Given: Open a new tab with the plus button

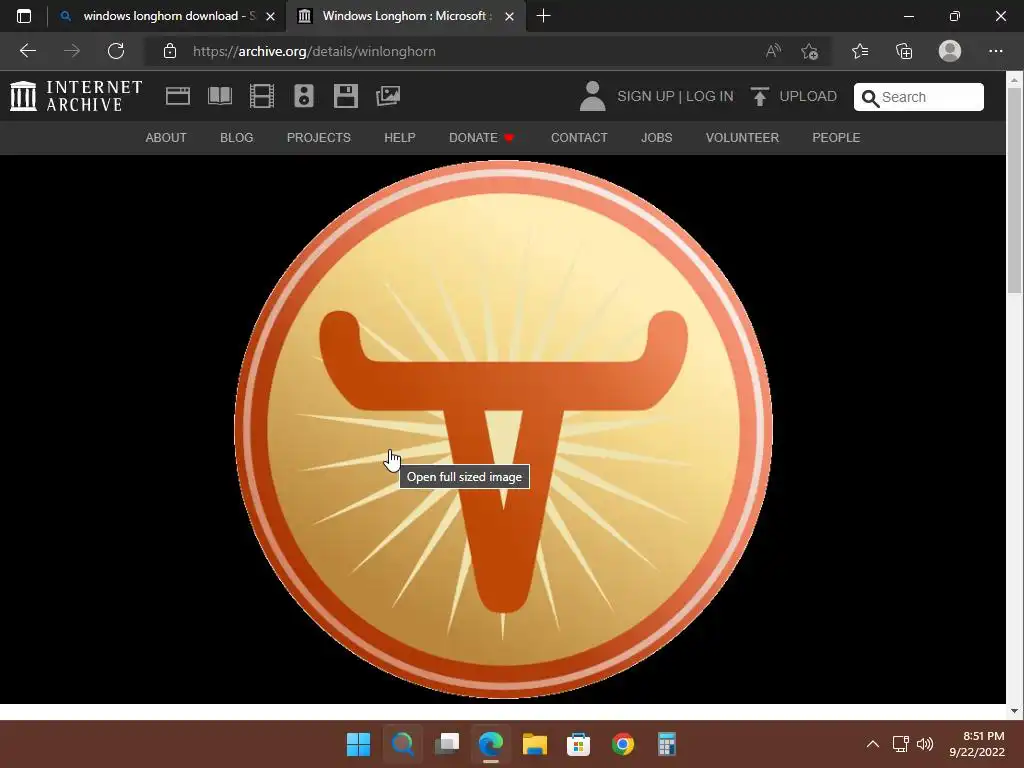Looking at the screenshot, I should [x=543, y=16].
